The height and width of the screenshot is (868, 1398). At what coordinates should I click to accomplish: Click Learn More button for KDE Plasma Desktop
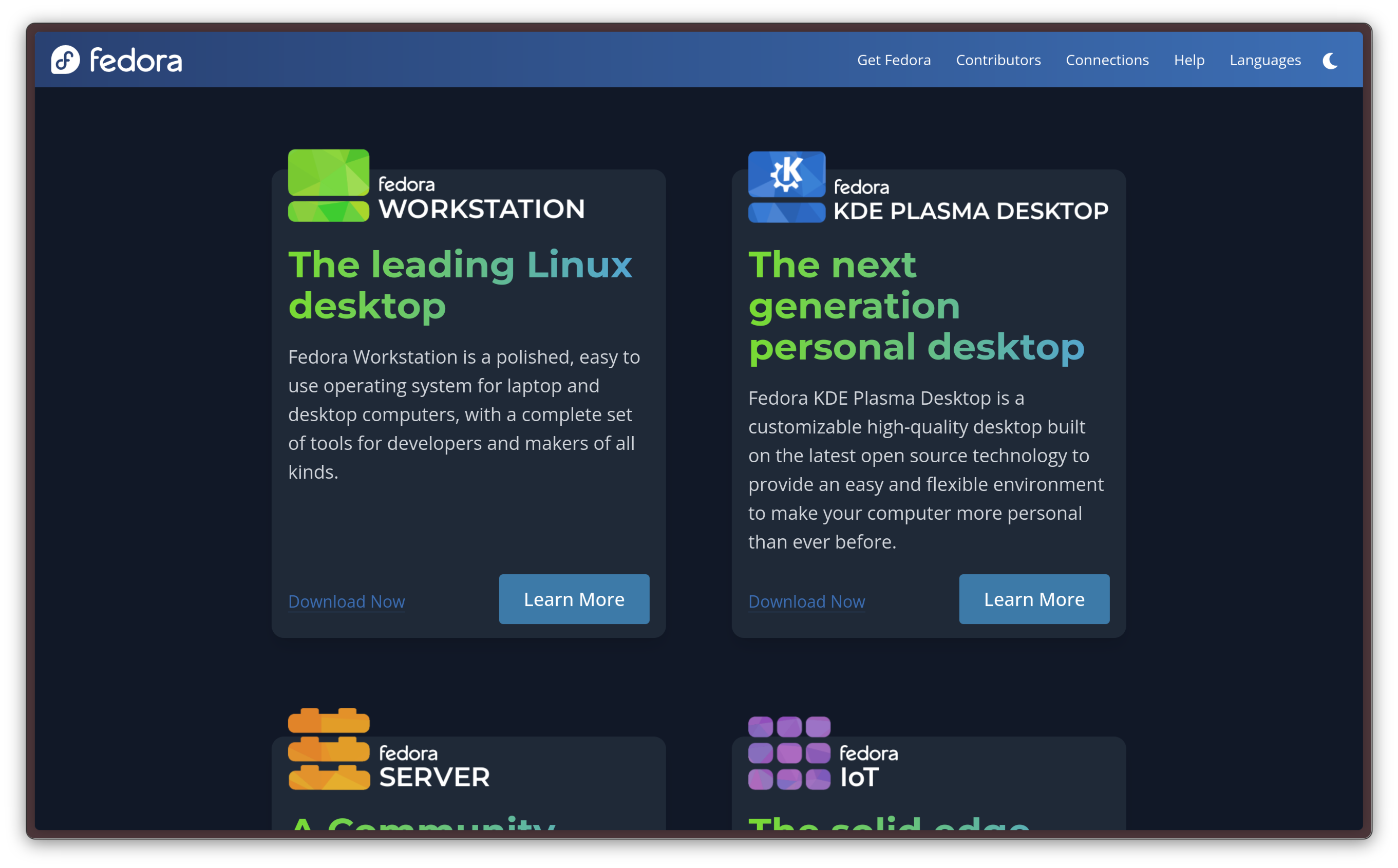click(1034, 599)
